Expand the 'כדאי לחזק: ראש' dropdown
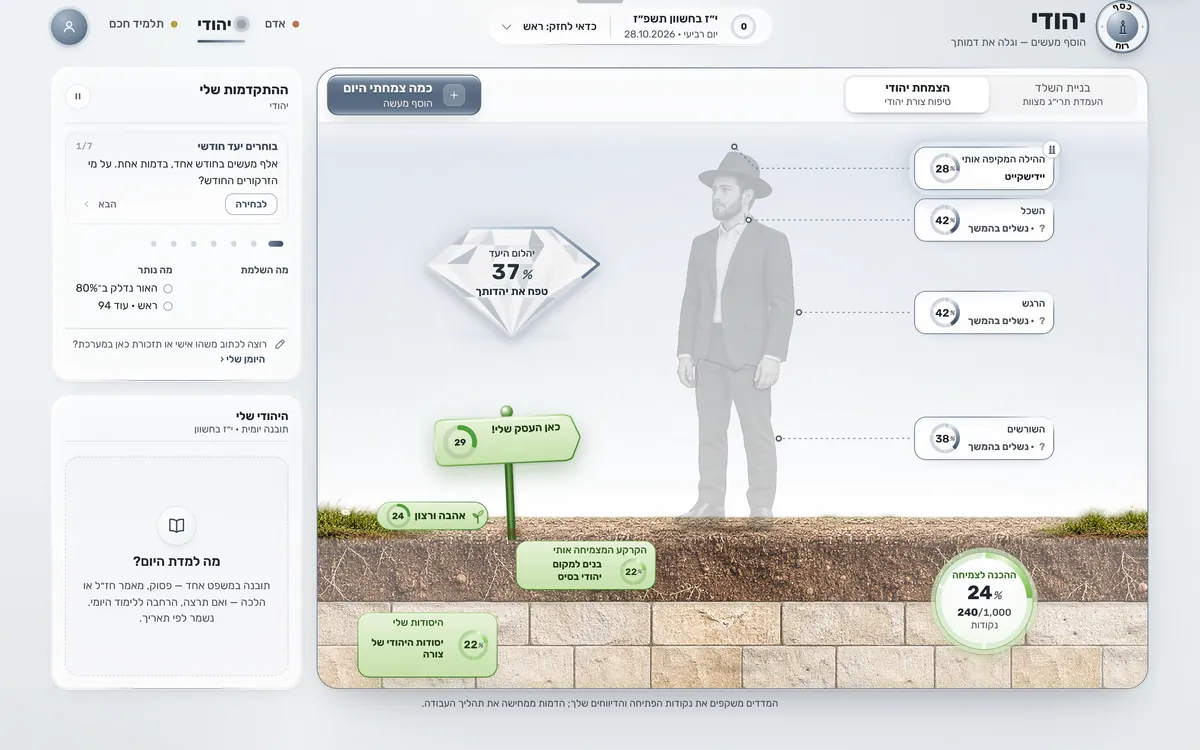1200x750 pixels. [x=550, y=27]
